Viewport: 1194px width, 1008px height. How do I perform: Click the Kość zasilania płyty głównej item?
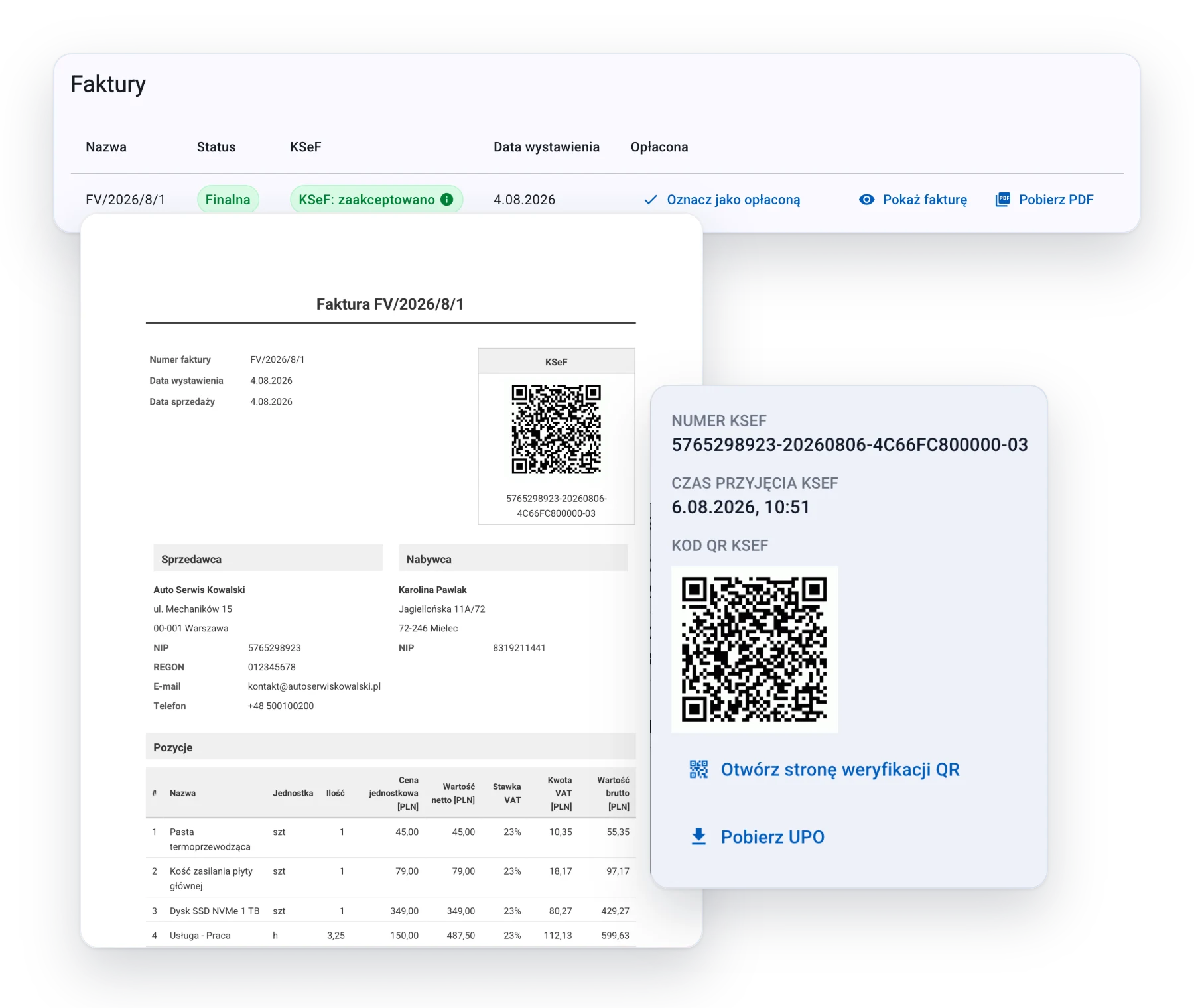pos(391,878)
